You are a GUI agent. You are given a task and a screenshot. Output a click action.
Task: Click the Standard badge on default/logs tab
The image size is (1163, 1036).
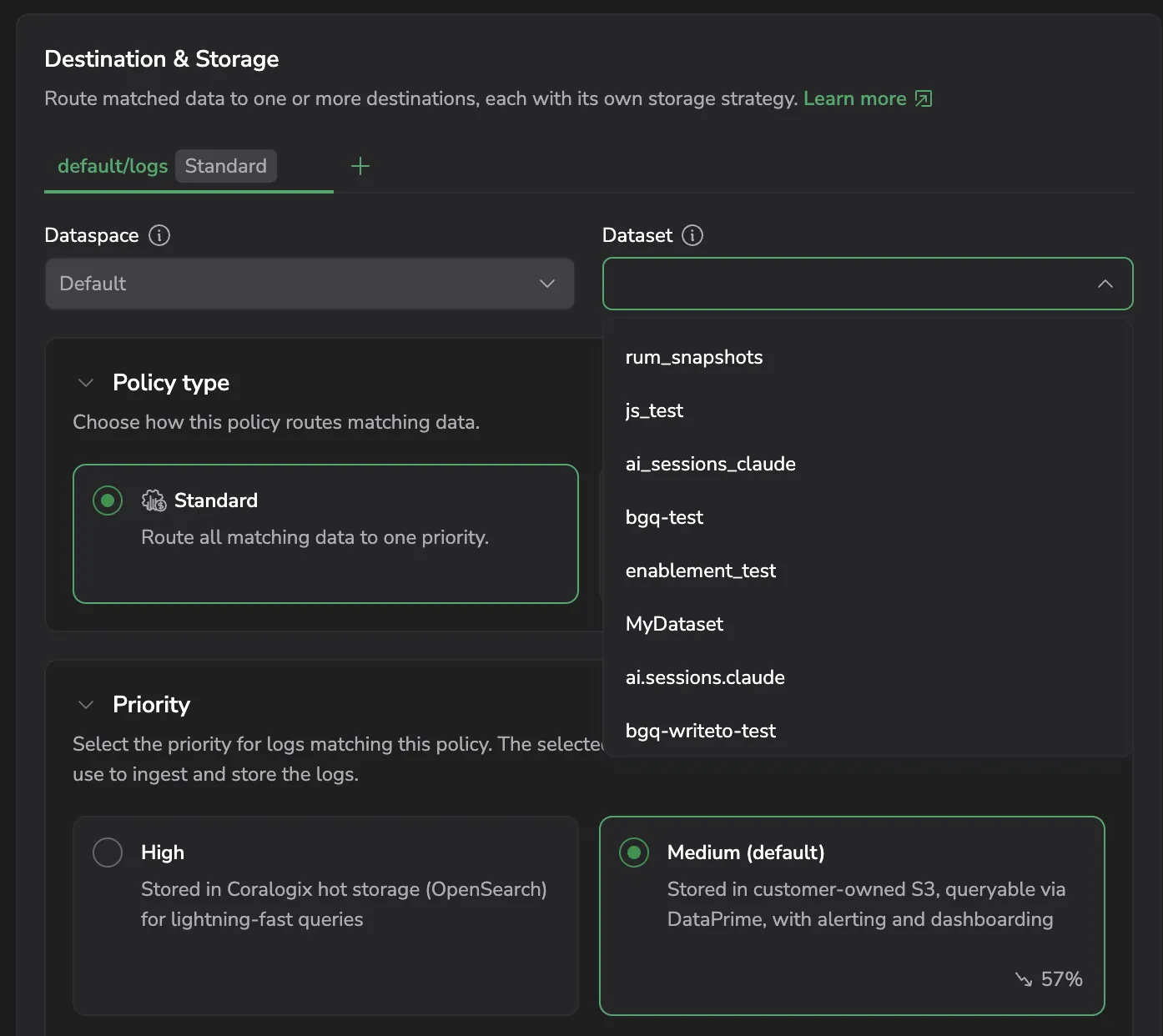[226, 166]
